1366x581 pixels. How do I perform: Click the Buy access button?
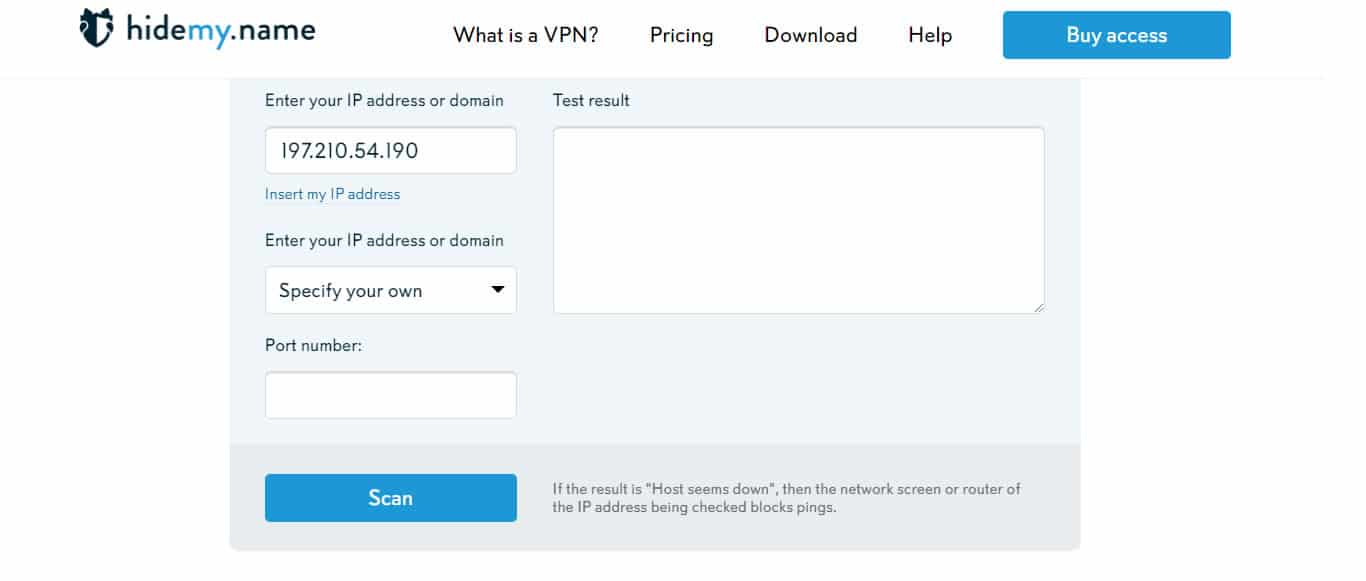(x=1117, y=35)
